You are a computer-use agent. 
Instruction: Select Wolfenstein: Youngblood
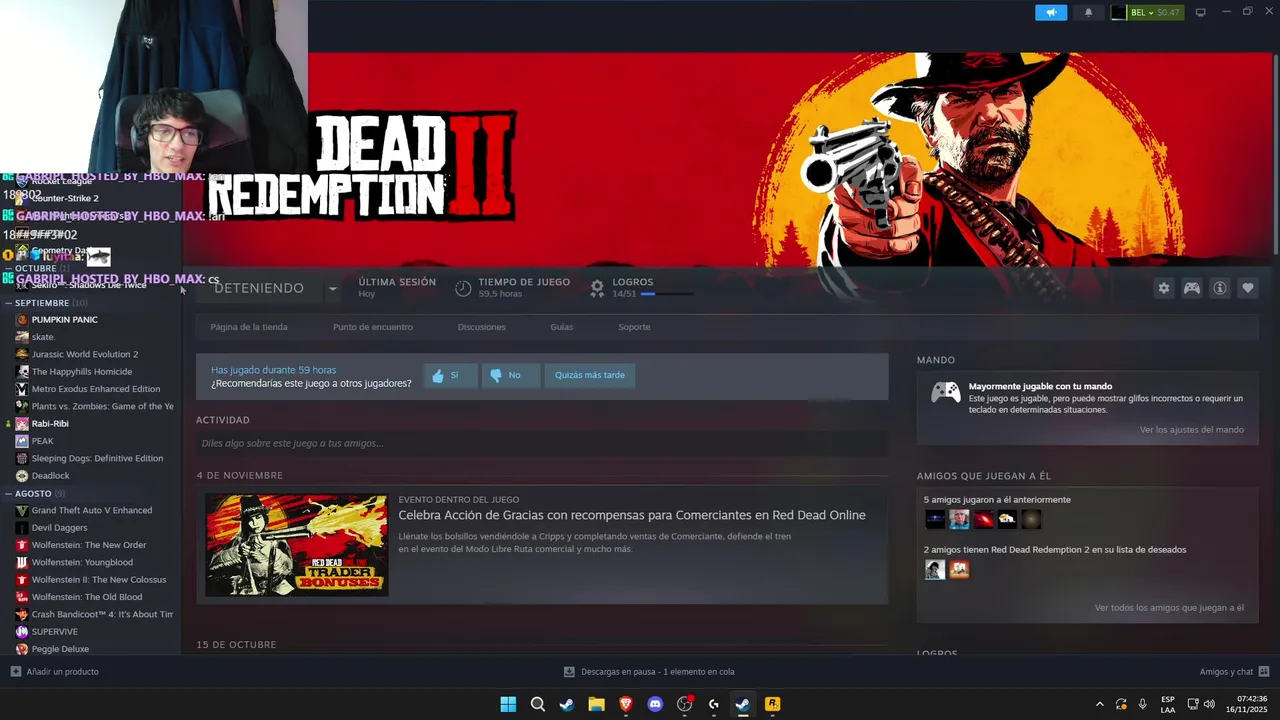click(82, 562)
